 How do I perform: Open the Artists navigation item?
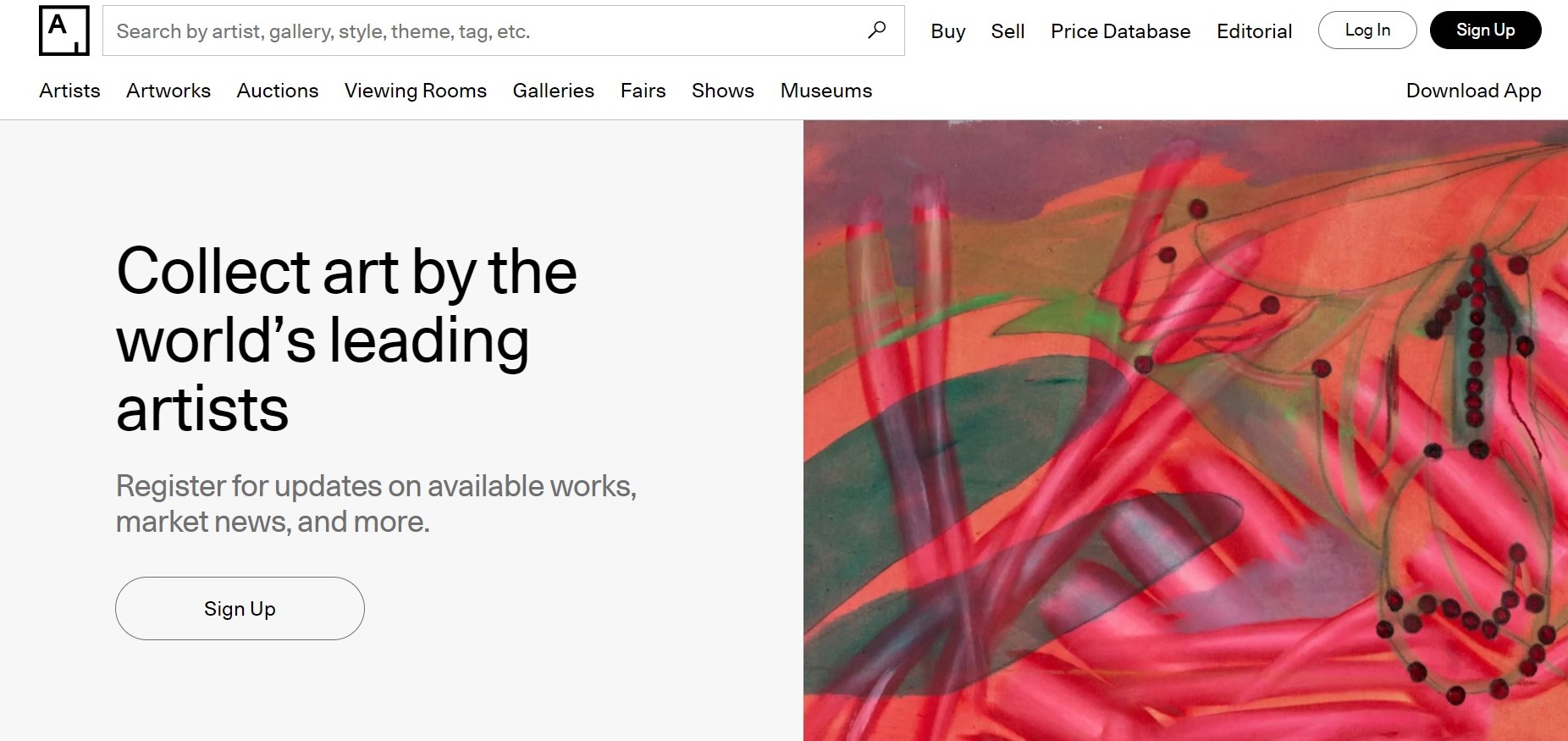coord(69,91)
